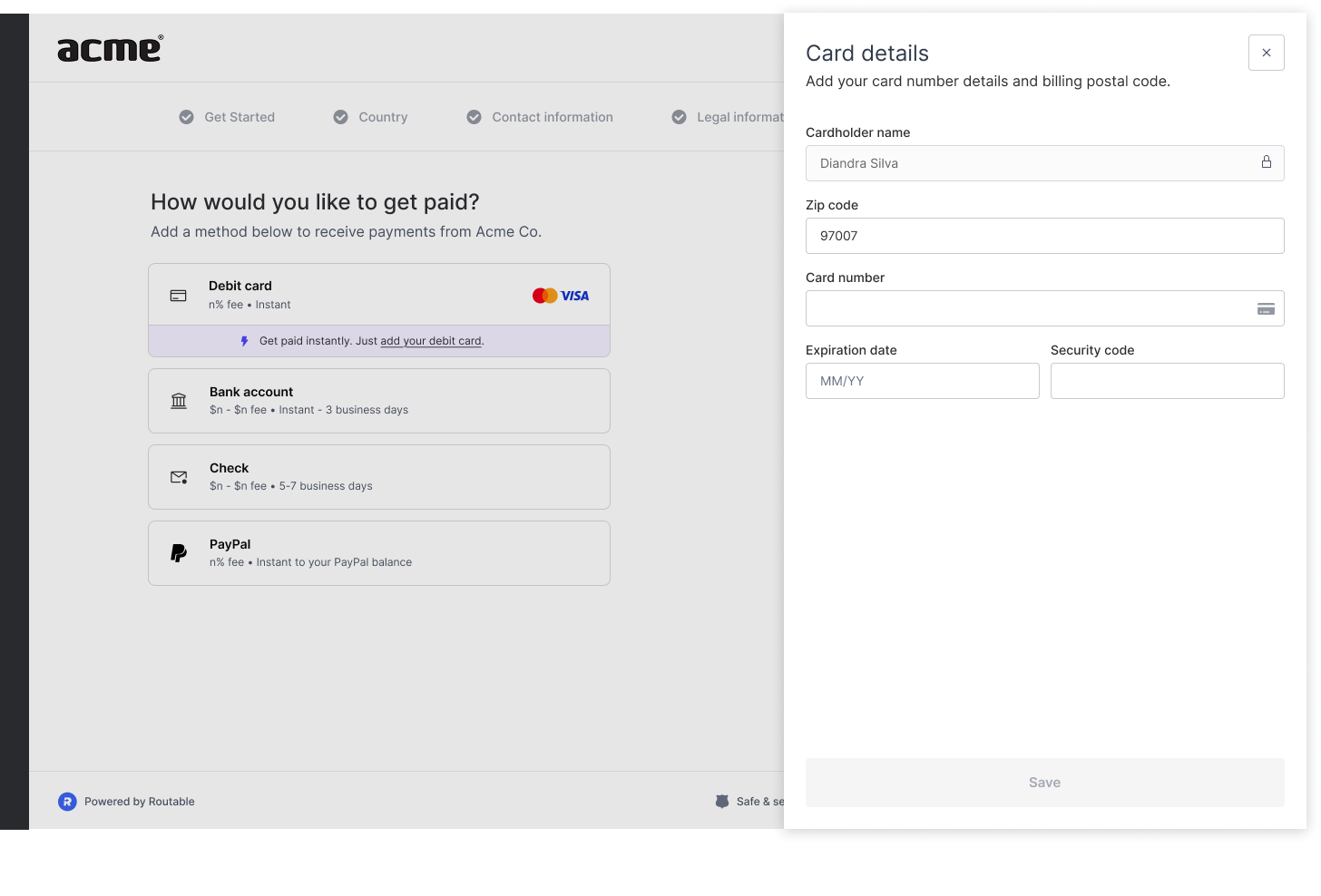Focus the Expiration date field
The image size is (1321, 896).
coord(923,381)
